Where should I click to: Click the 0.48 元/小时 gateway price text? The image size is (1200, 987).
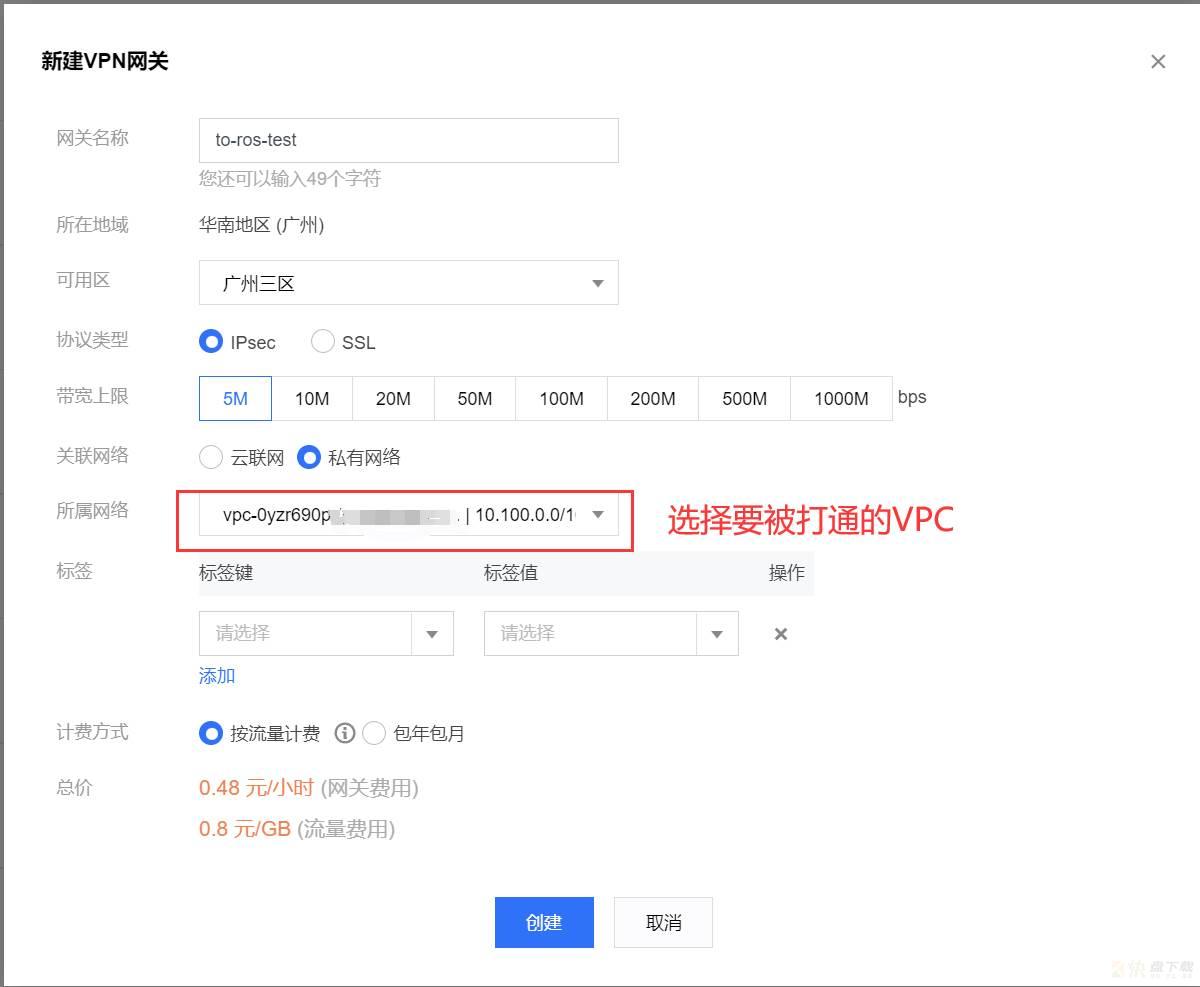[x=256, y=788]
